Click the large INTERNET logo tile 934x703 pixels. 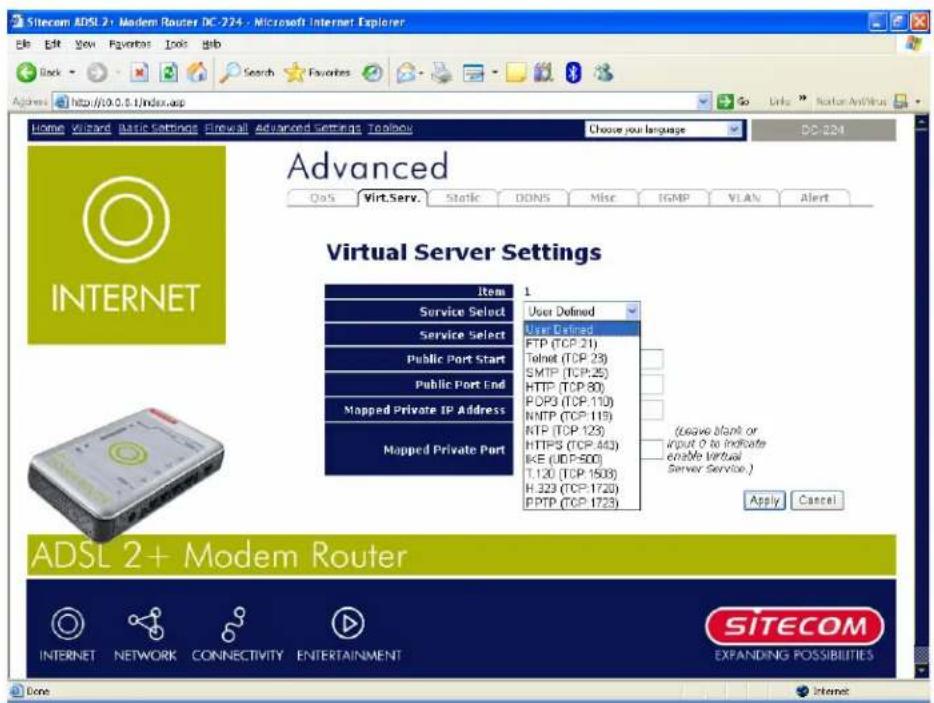tap(126, 245)
